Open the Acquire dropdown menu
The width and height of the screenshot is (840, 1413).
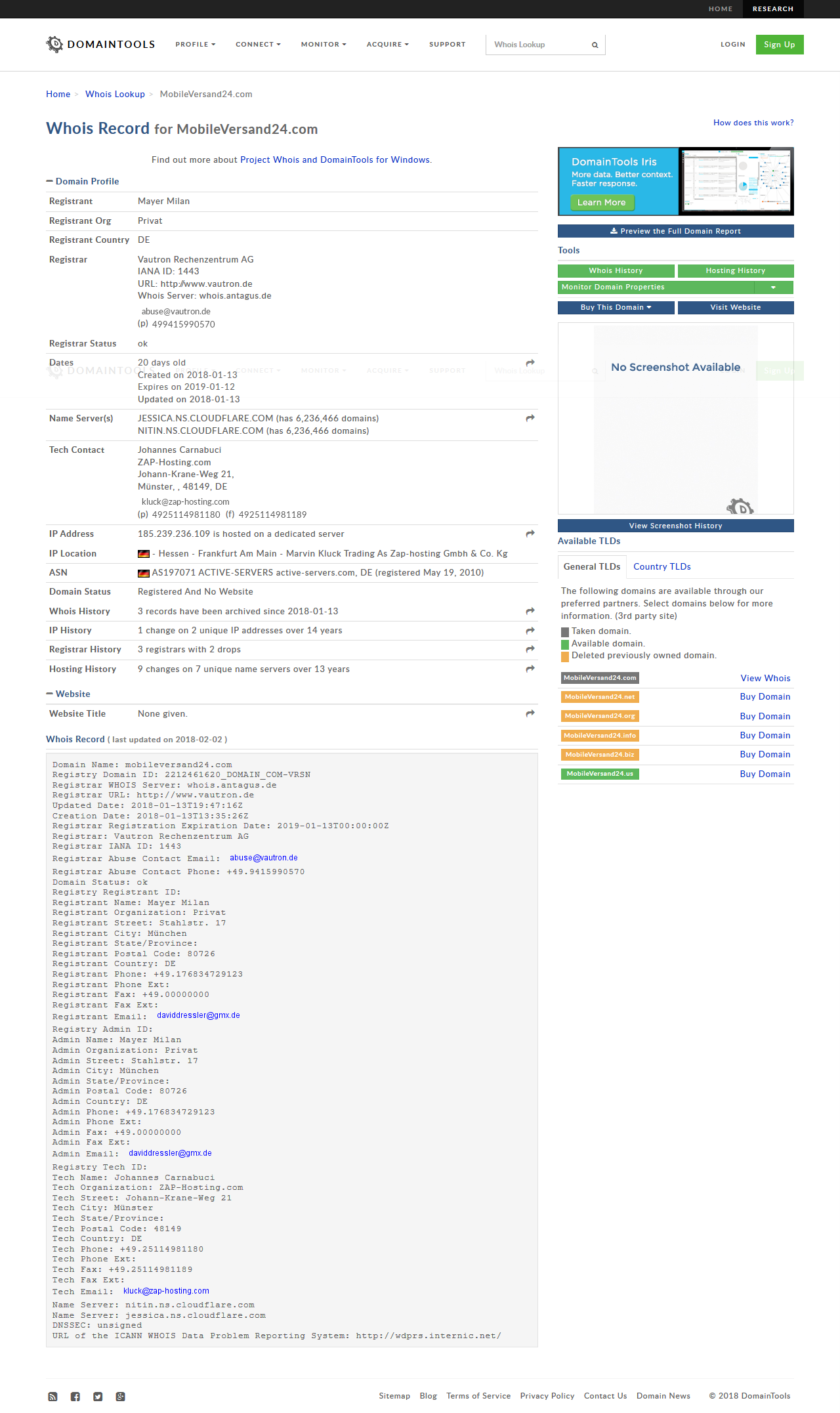[387, 45]
